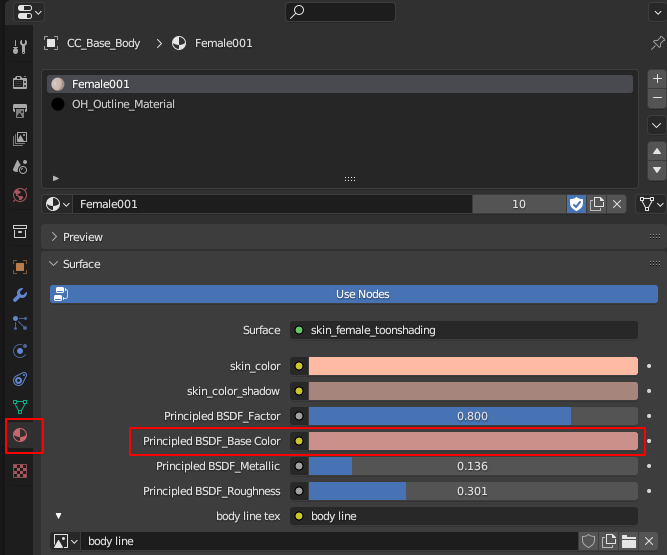Image resolution: width=667 pixels, height=555 pixels.
Task: Click the skin_color socket dot
Action: click(299, 366)
